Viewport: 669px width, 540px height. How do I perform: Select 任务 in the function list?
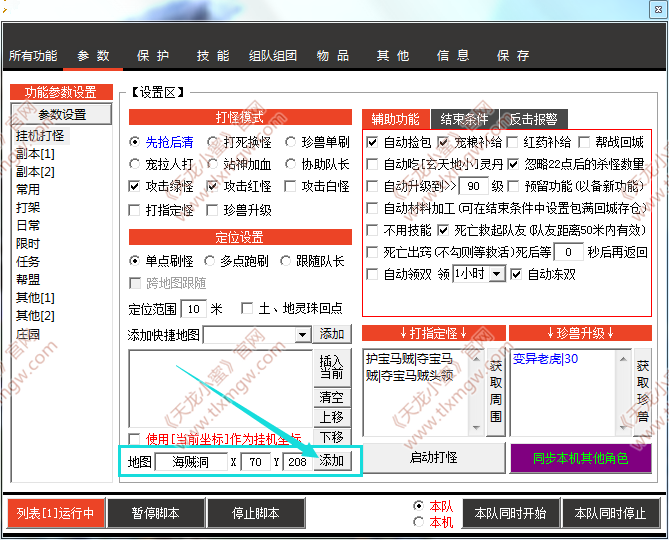coord(28,261)
